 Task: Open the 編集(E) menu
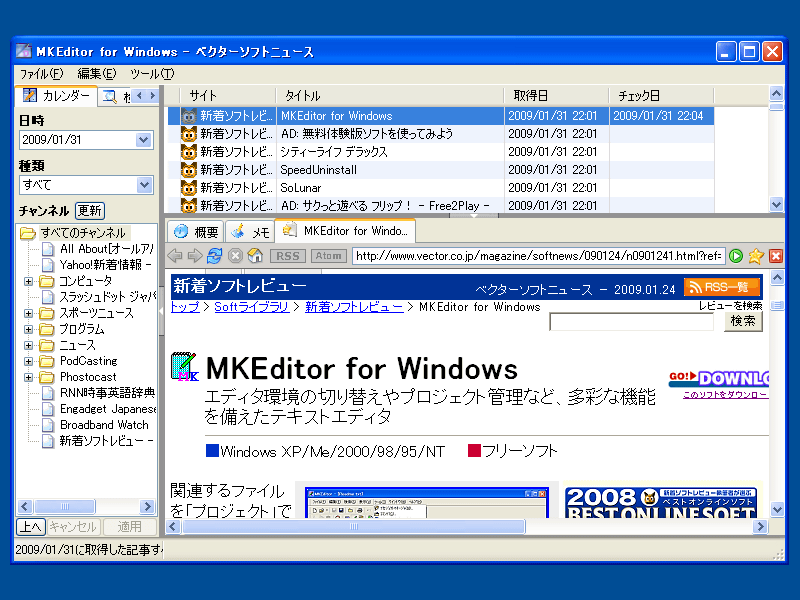pyautogui.click(x=97, y=74)
